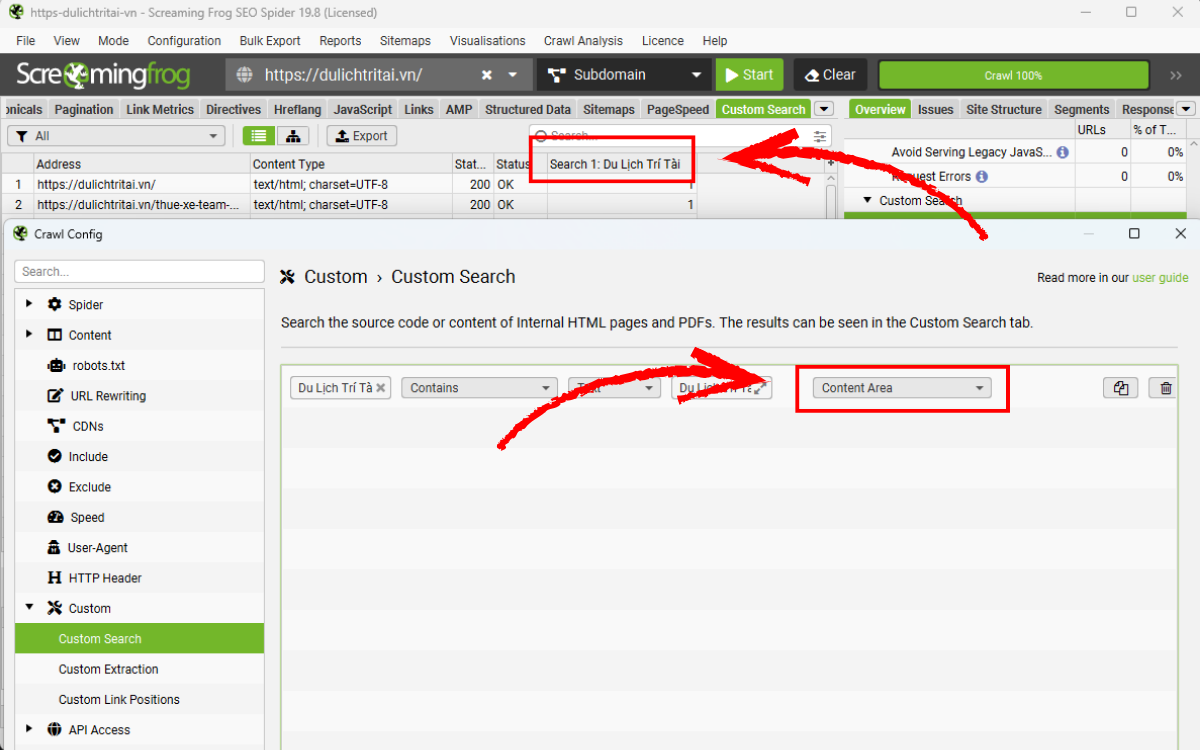
Task: Open the search filter settings icon
Action: [x=820, y=136]
